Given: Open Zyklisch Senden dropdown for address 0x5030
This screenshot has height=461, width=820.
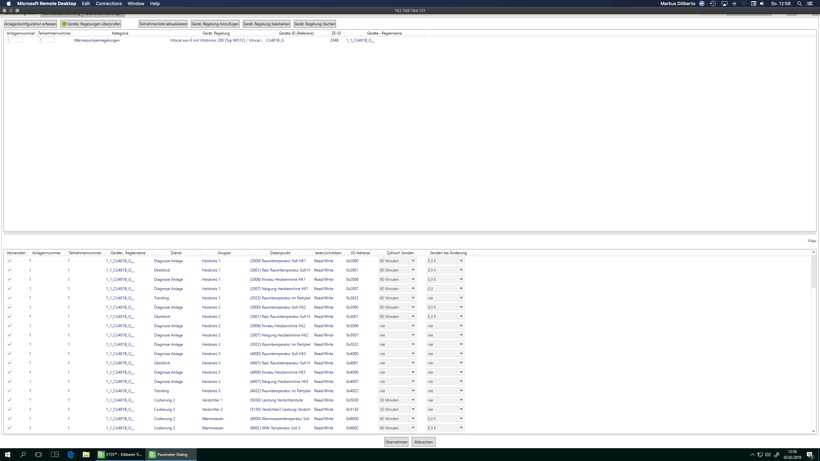Looking at the screenshot, I should (397, 400).
